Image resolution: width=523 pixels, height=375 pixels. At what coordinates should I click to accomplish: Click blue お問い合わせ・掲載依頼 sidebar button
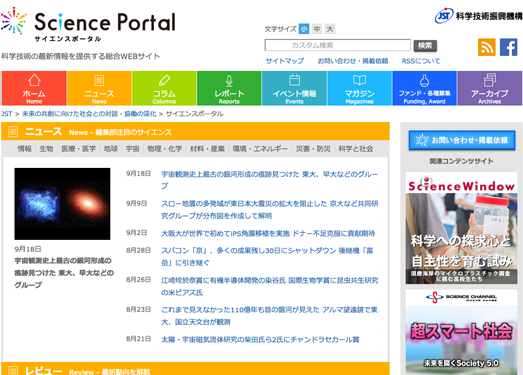click(x=462, y=140)
